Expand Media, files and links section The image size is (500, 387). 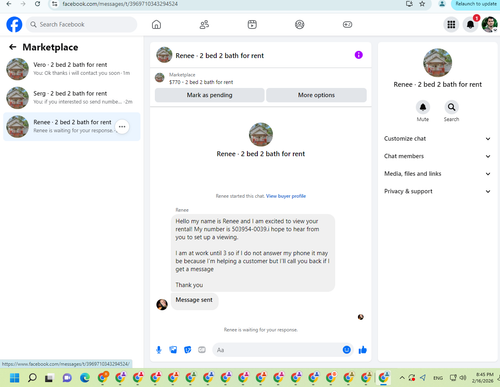tap(437, 174)
